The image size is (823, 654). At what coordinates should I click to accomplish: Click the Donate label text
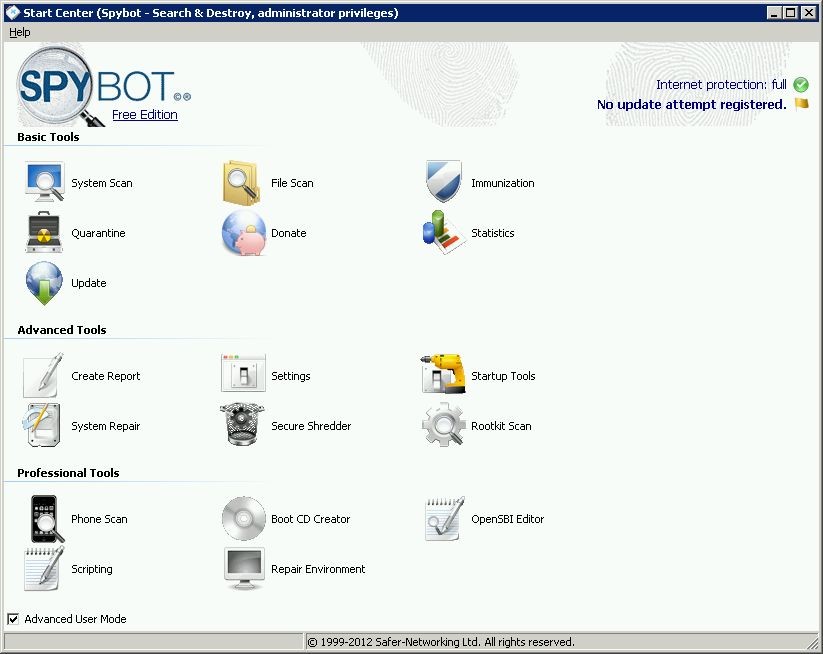point(289,233)
